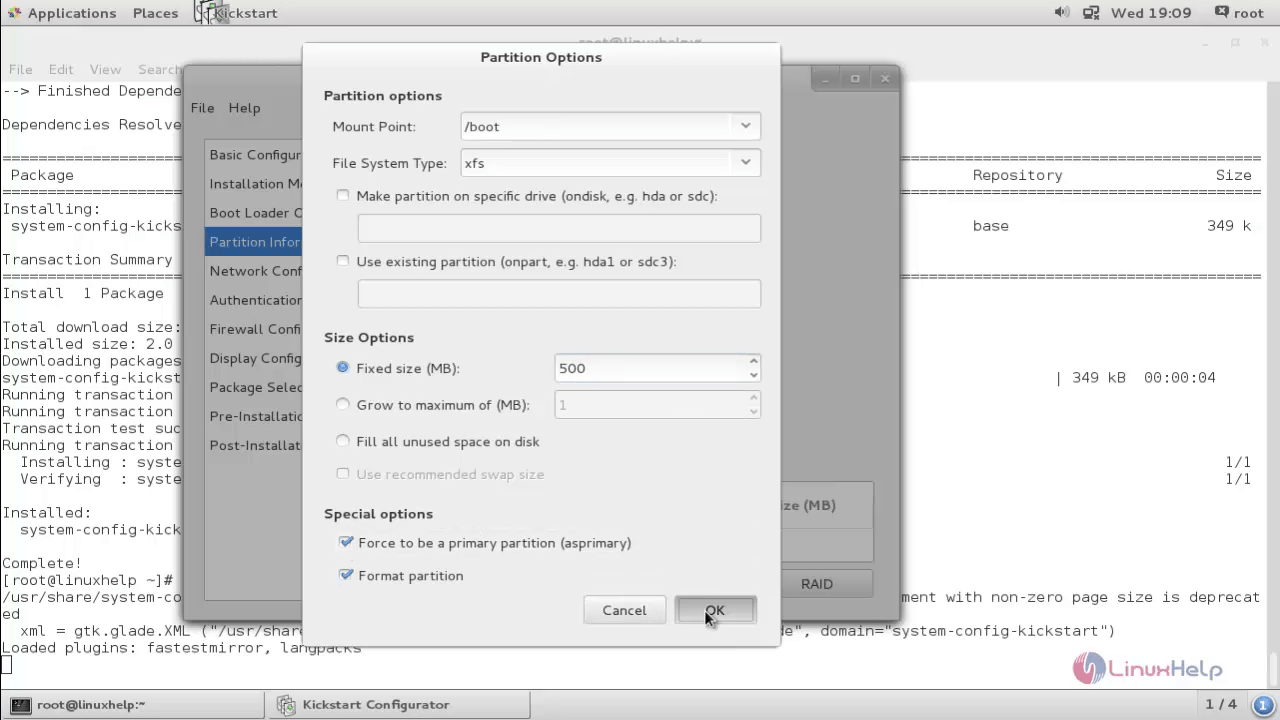Select Fill all unused space on disk

click(343, 441)
